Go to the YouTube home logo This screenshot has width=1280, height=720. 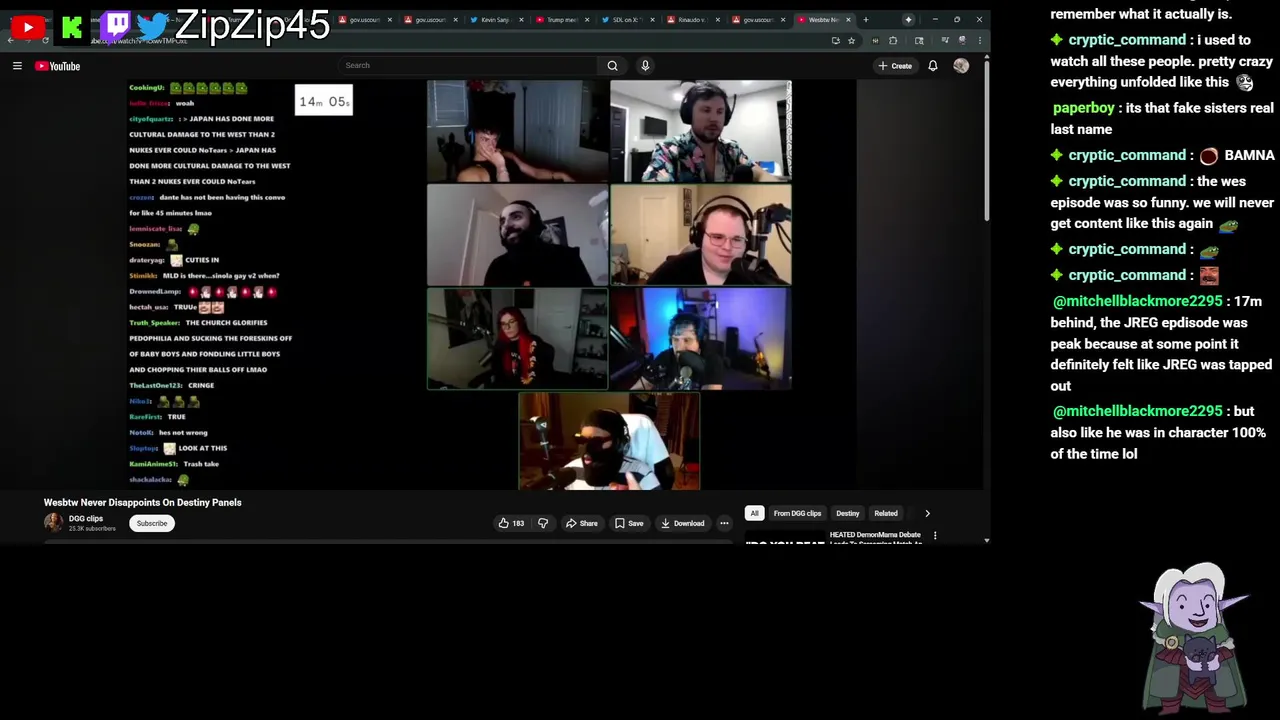click(x=57, y=66)
